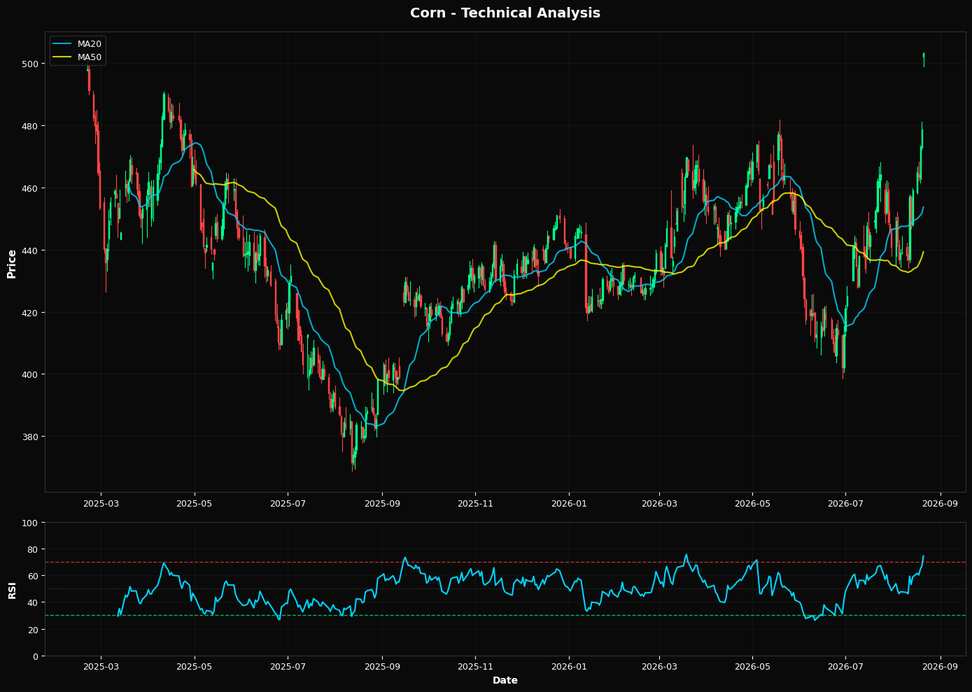The image size is (972, 692).
Task: Click 2026-03 date under the RSI panel
Action: point(660,667)
